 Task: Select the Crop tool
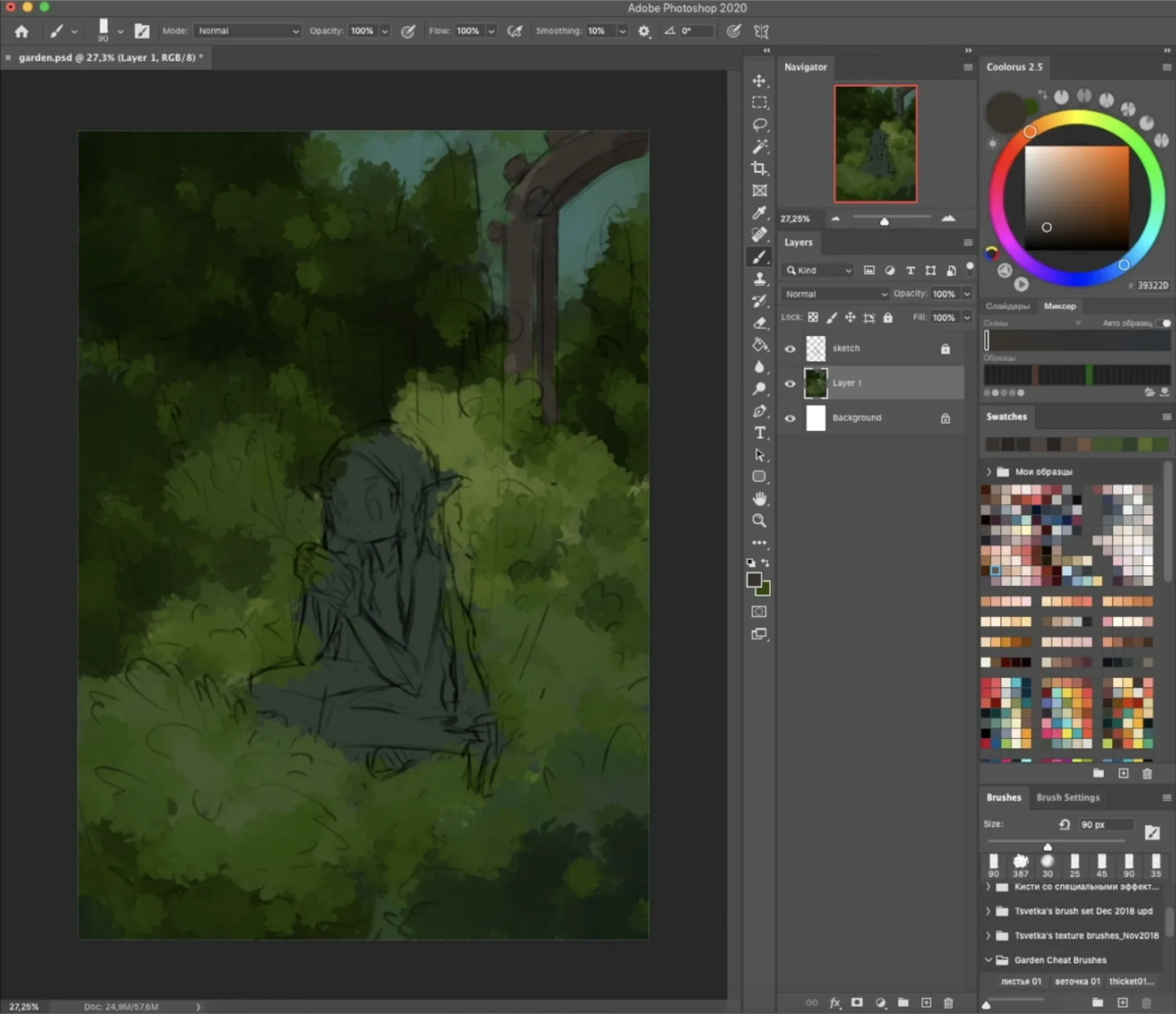(759, 168)
